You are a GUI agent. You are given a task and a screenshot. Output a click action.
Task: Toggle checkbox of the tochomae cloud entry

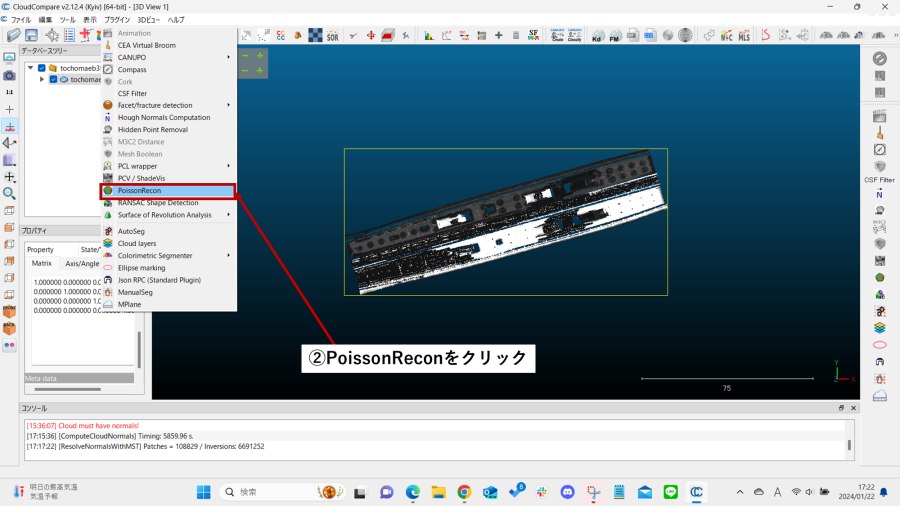click(53, 79)
